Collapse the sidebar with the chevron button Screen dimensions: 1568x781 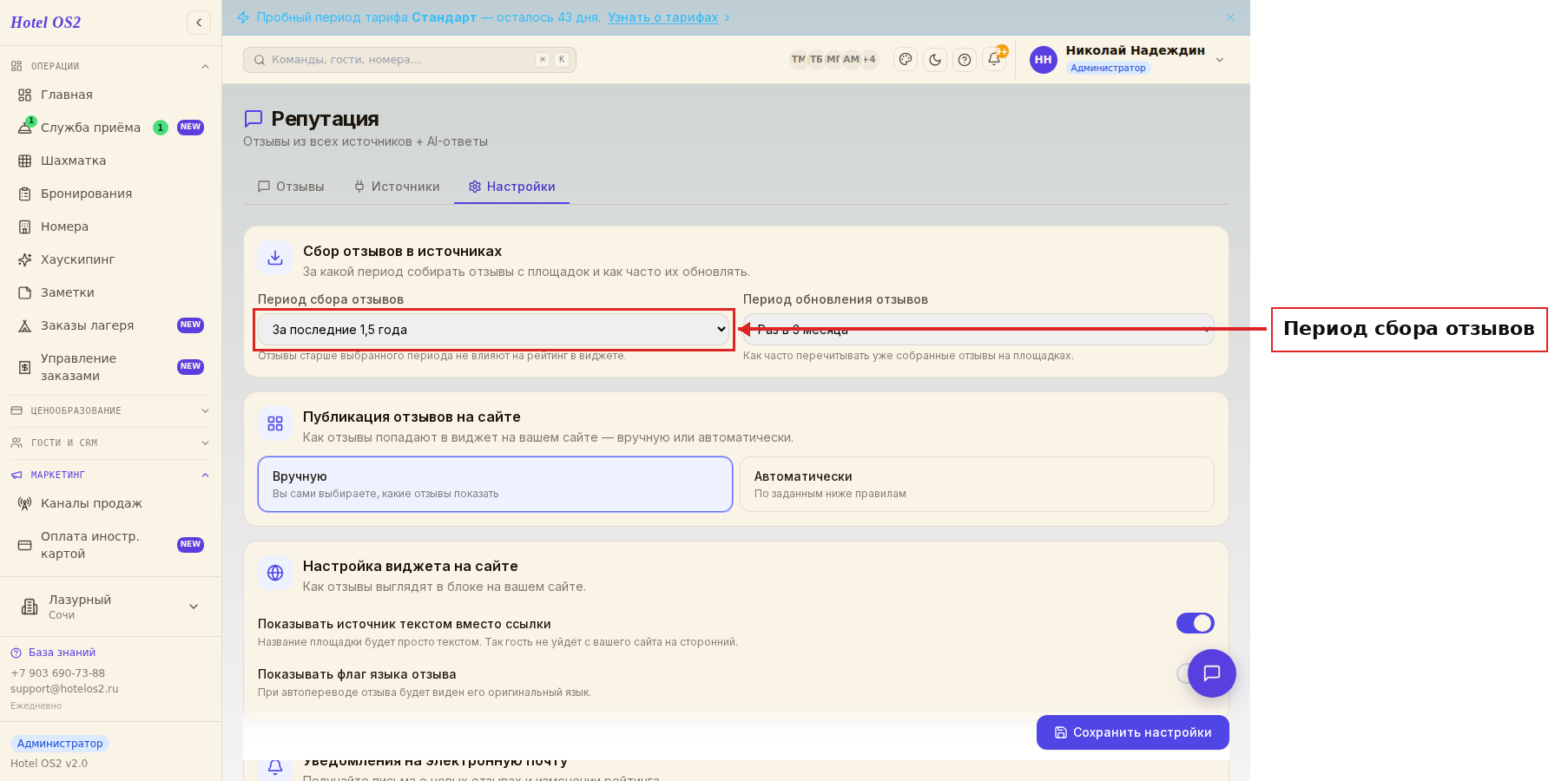coord(199,23)
